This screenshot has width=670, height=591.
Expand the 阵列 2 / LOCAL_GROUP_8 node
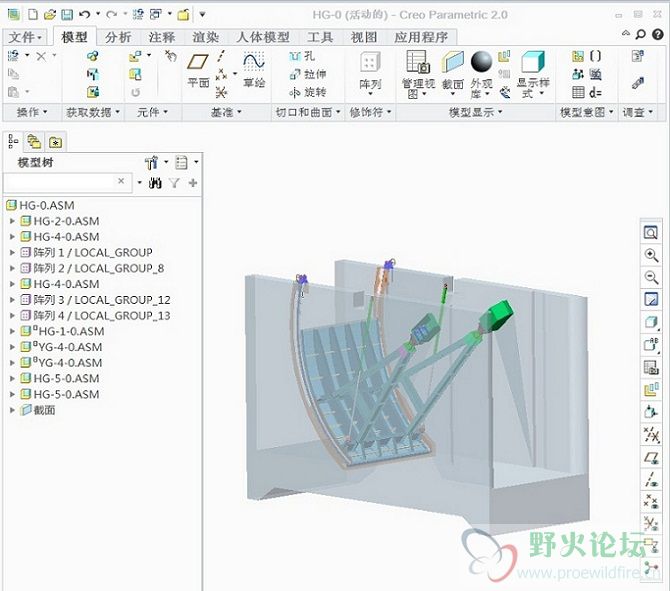12,268
